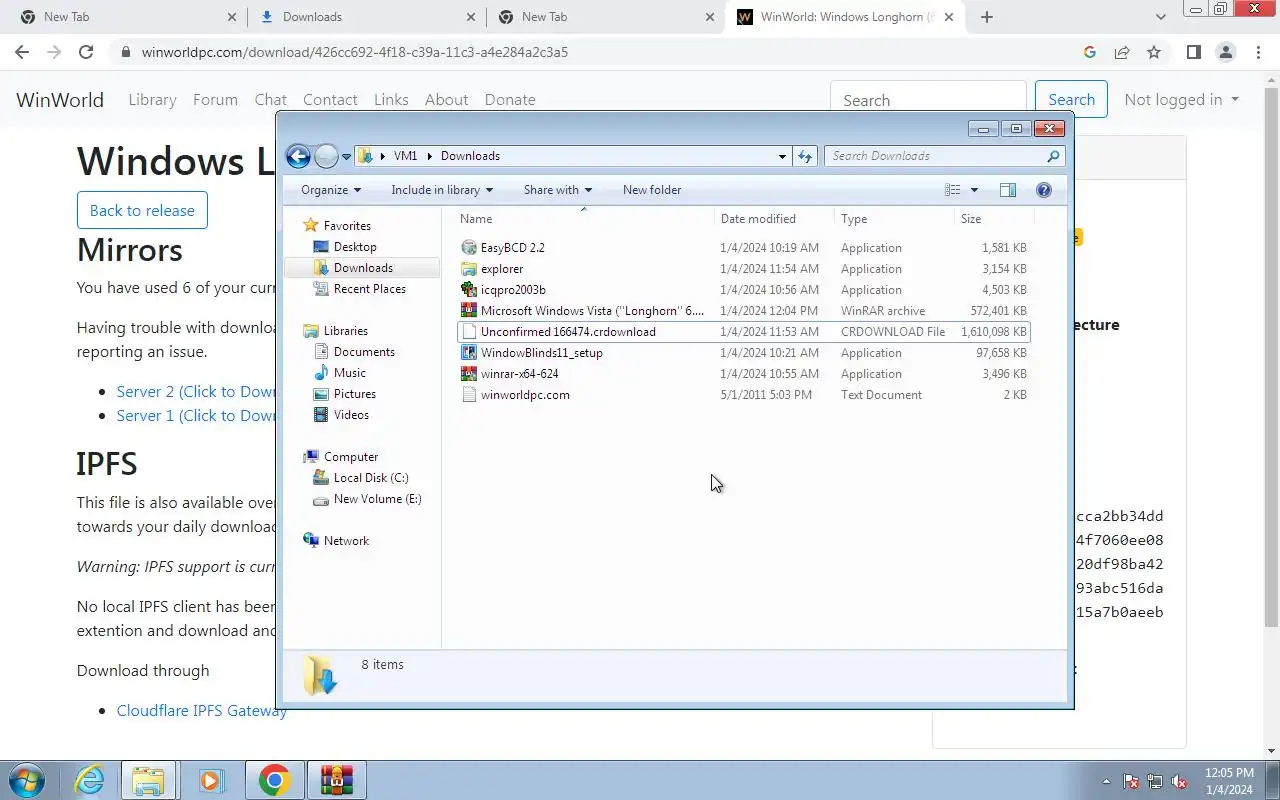Click VM1 in the address bar breadcrumb

pyautogui.click(x=405, y=156)
